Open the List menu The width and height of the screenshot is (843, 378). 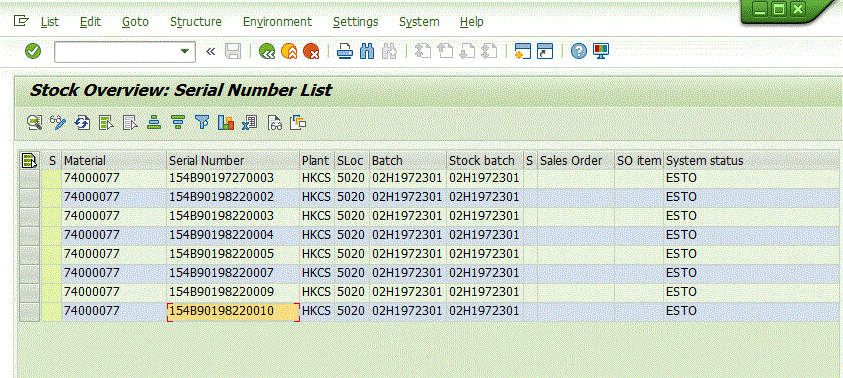coord(50,22)
